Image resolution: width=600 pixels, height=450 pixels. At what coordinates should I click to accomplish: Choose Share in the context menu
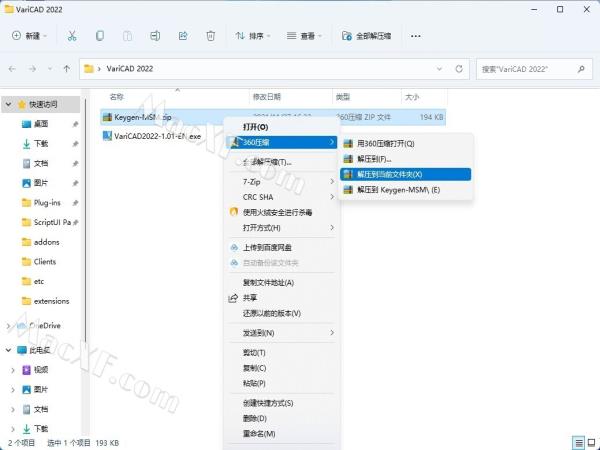281,298
